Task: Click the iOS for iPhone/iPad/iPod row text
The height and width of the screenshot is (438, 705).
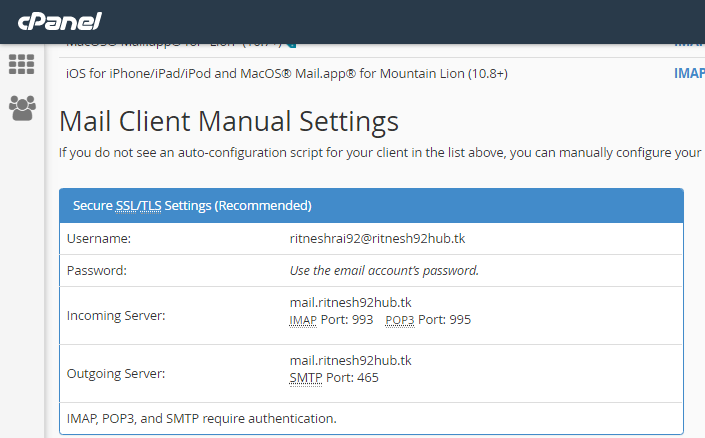Action: [287, 73]
